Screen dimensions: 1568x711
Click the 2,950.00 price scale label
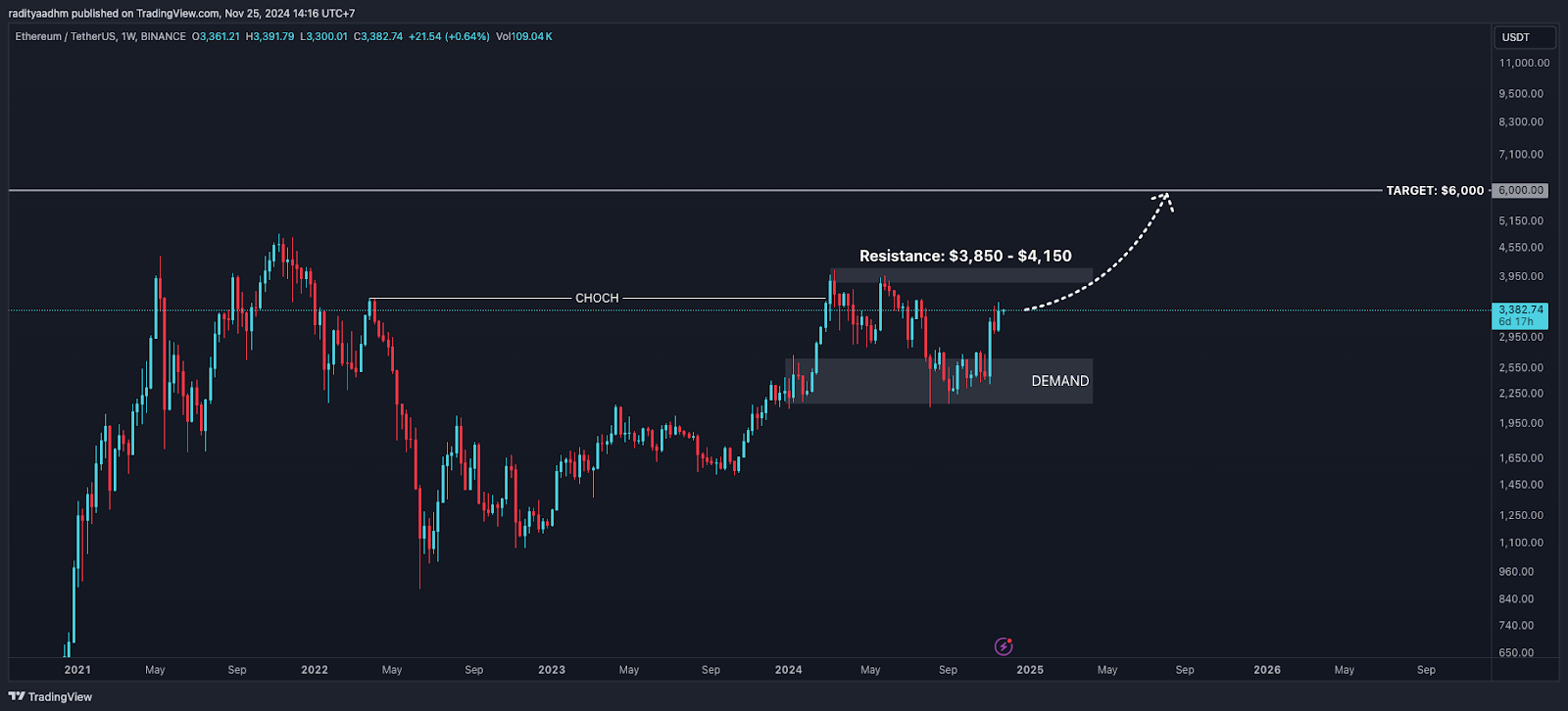pos(1521,337)
